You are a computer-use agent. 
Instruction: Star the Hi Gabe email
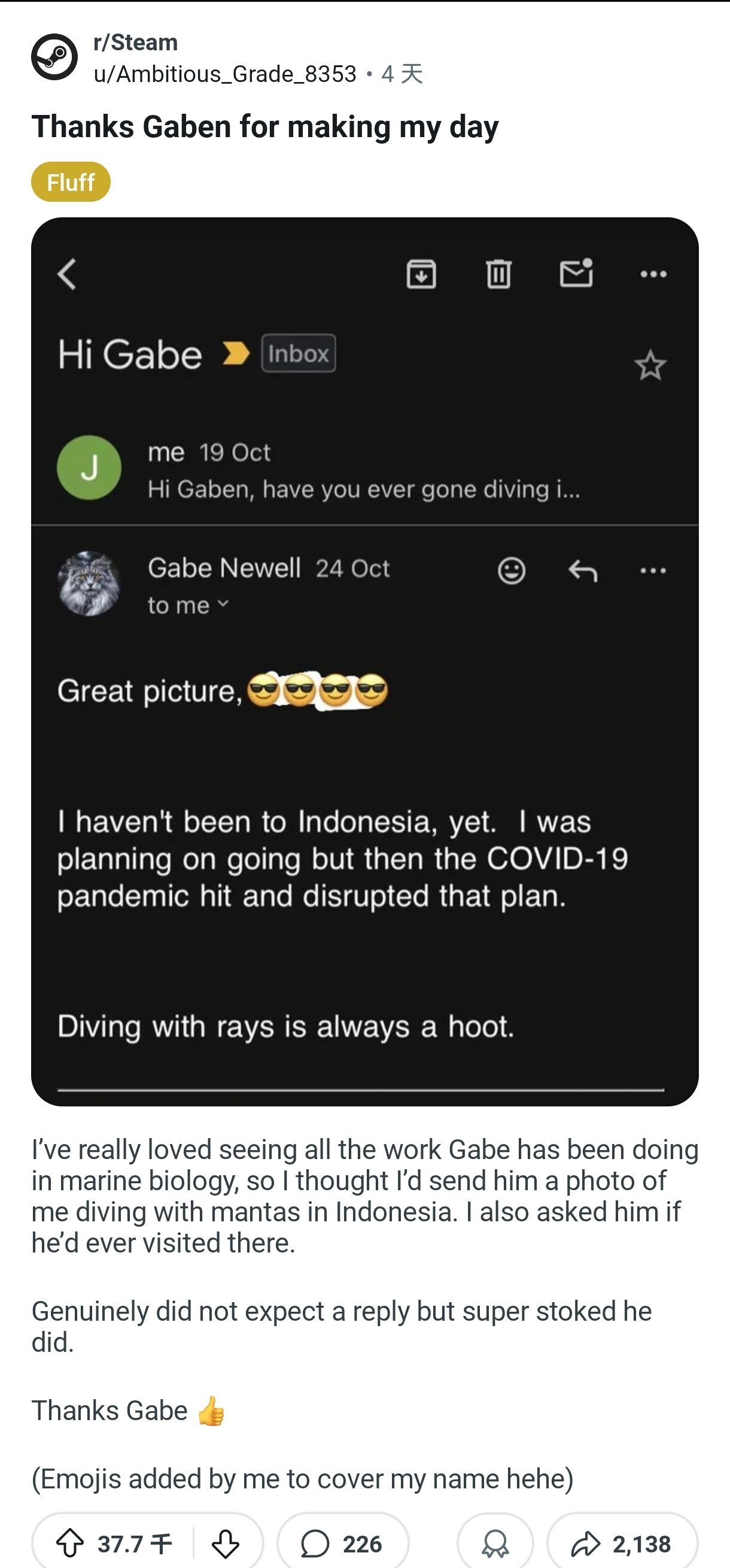tap(650, 366)
